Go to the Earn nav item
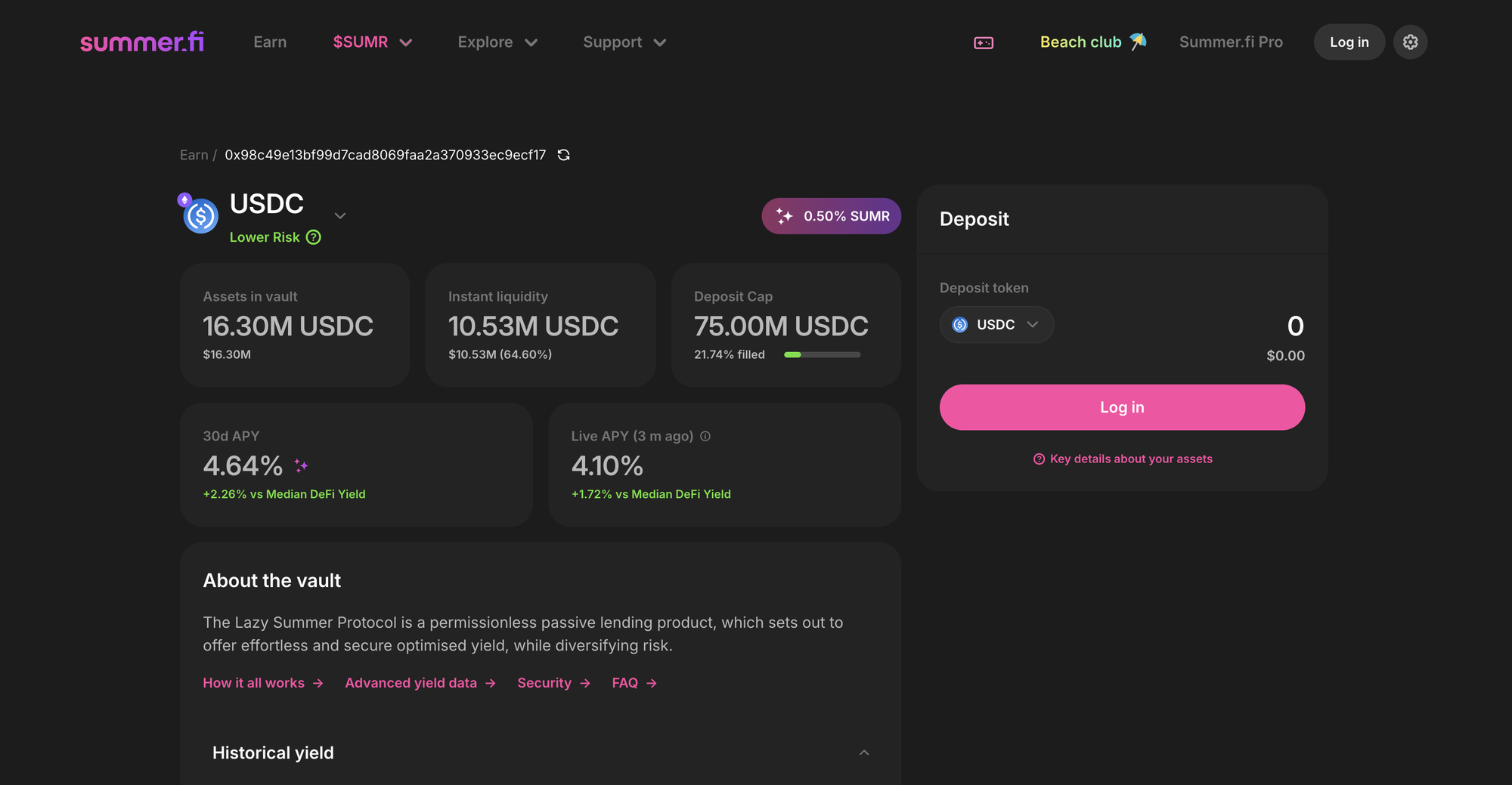Viewport: 1512px width, 785px height. (x=270, y=42)
